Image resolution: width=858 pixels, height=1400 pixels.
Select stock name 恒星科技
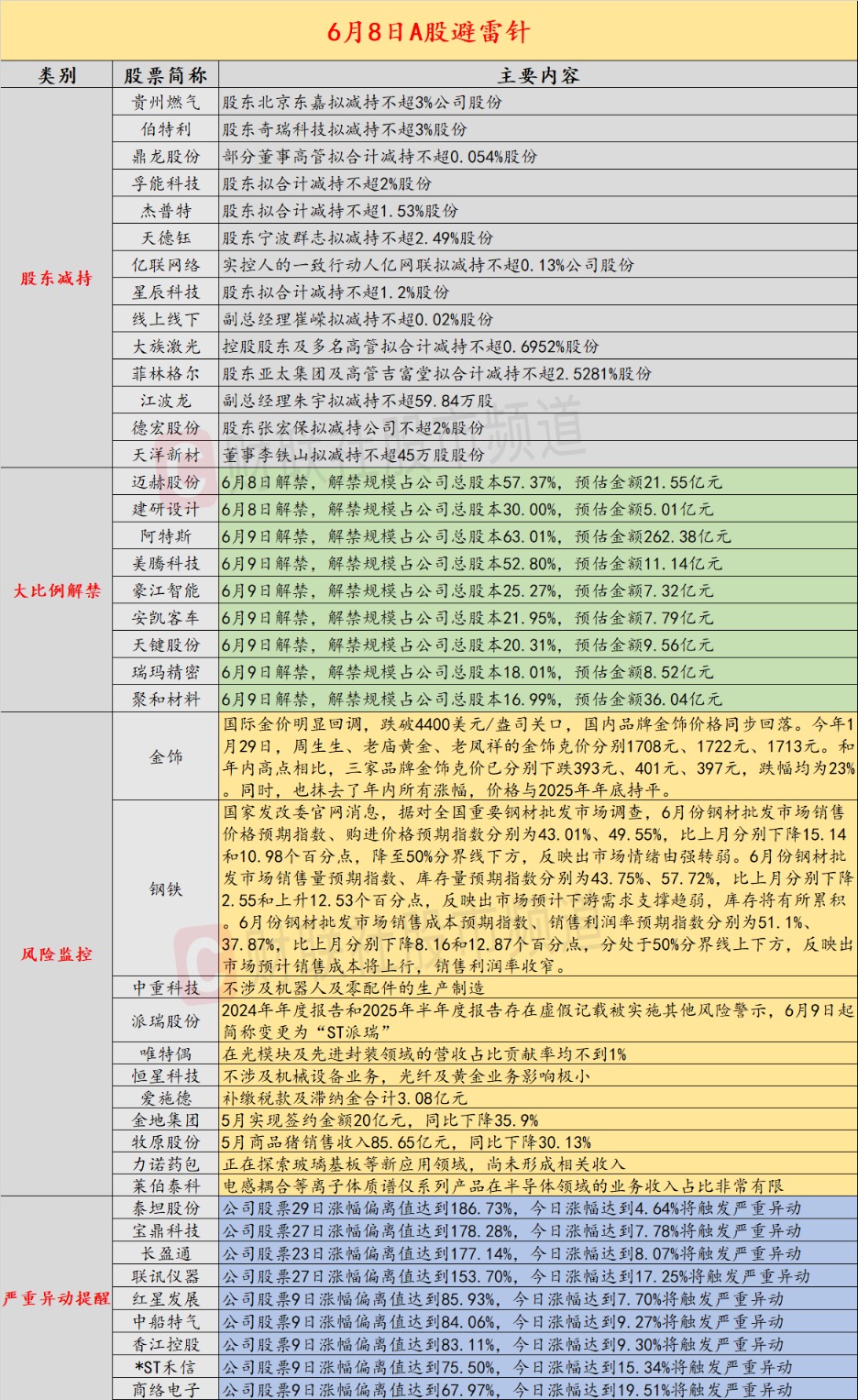166,1076
